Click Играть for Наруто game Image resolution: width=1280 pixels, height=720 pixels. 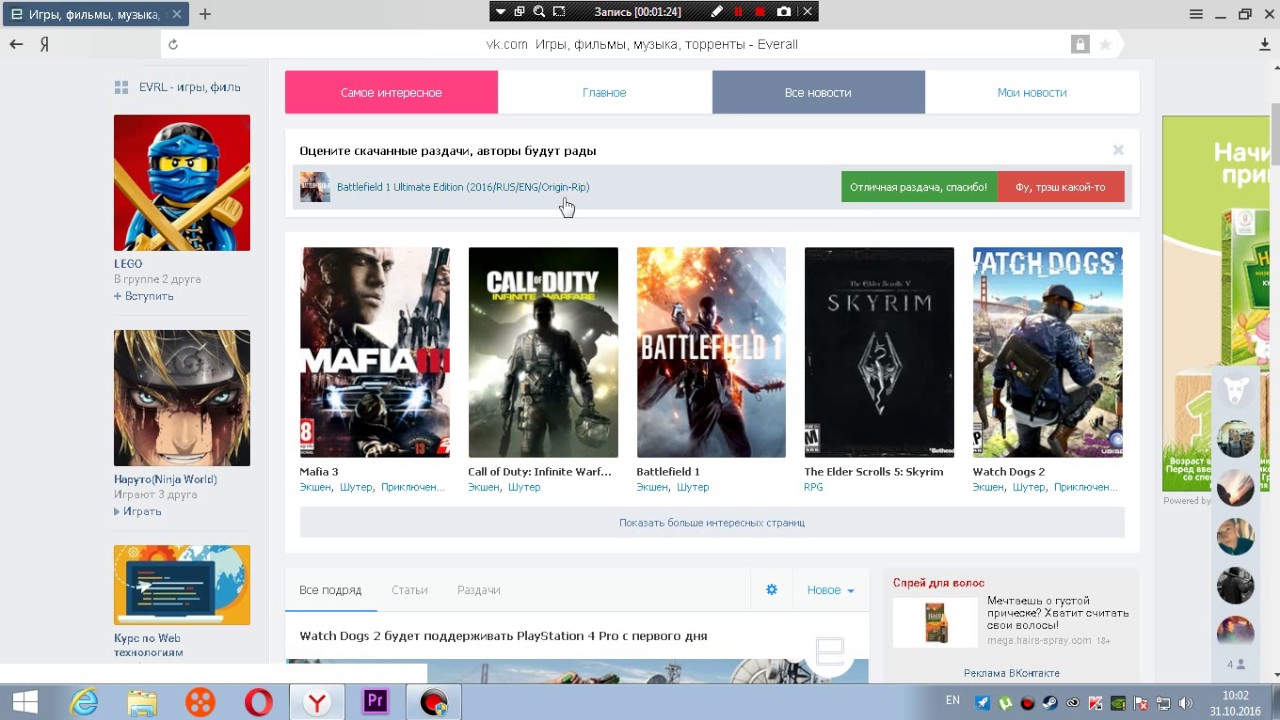click(x=138, y=511)
